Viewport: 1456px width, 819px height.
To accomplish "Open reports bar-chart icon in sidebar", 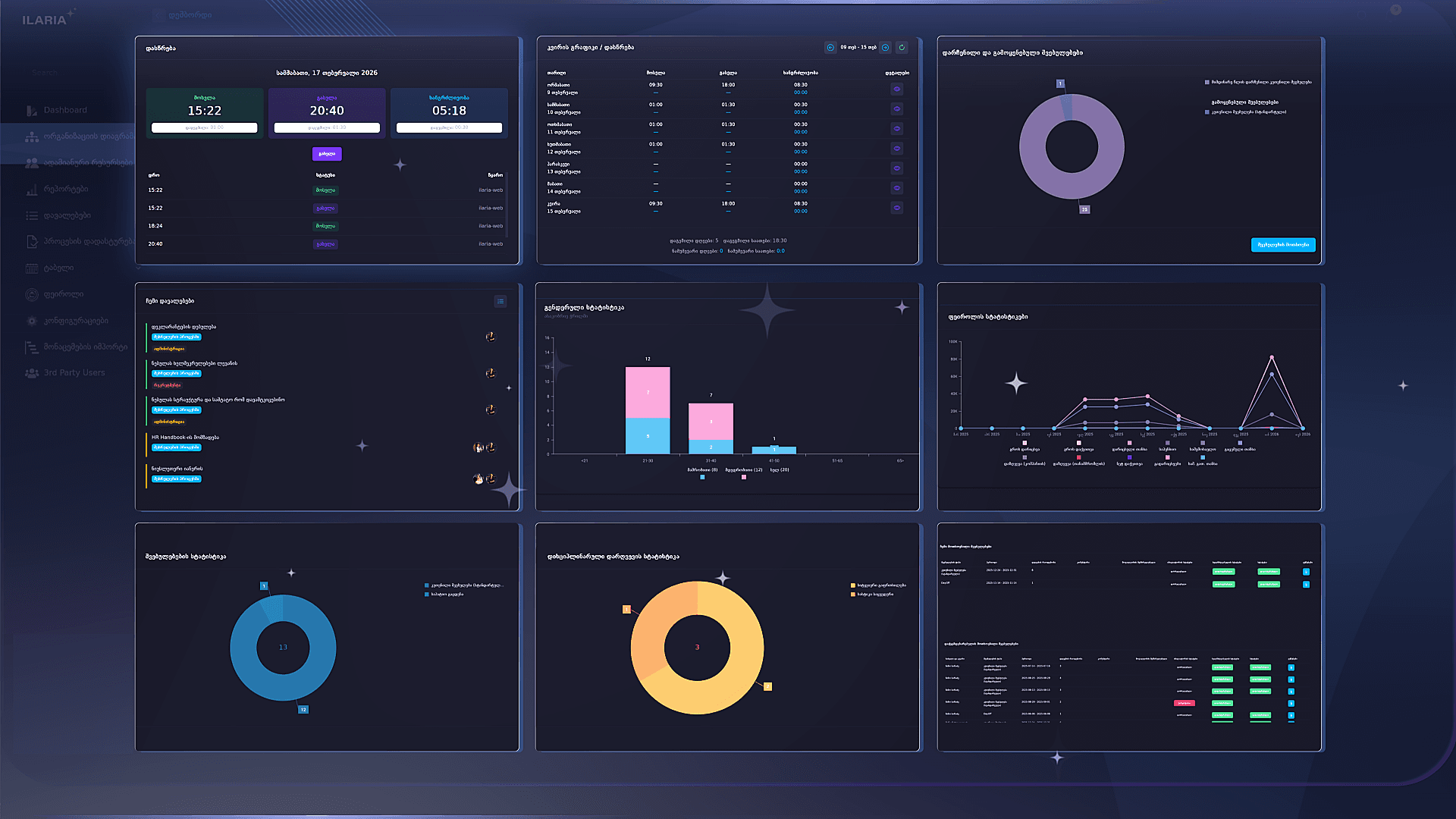I will click(x=31, y=190).
